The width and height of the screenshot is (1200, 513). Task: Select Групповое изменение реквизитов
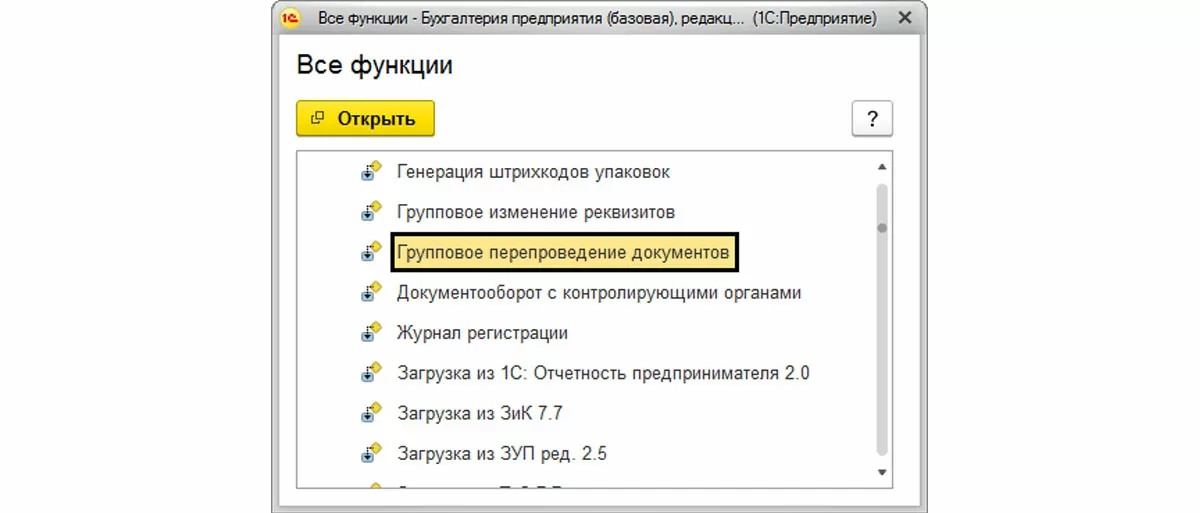536,212
